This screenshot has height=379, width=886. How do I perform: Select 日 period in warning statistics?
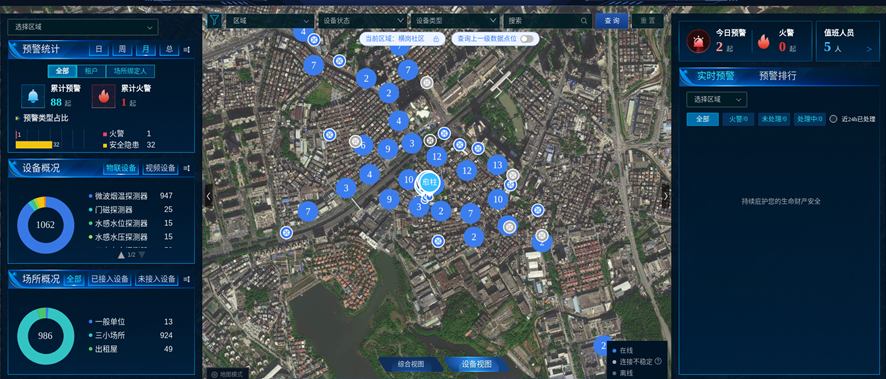pos(98,50)
